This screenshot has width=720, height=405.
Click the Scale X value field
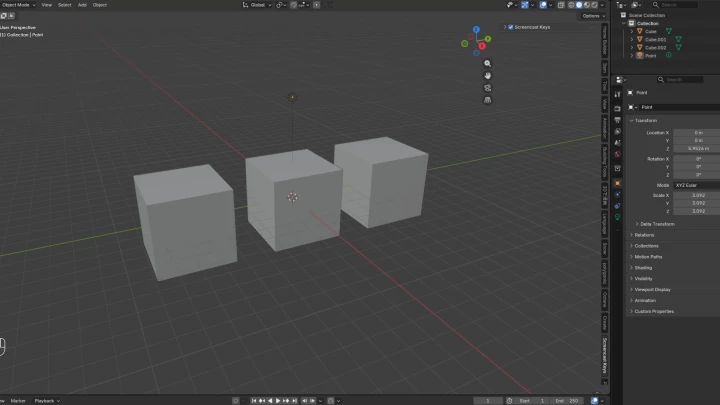[697, 195]
